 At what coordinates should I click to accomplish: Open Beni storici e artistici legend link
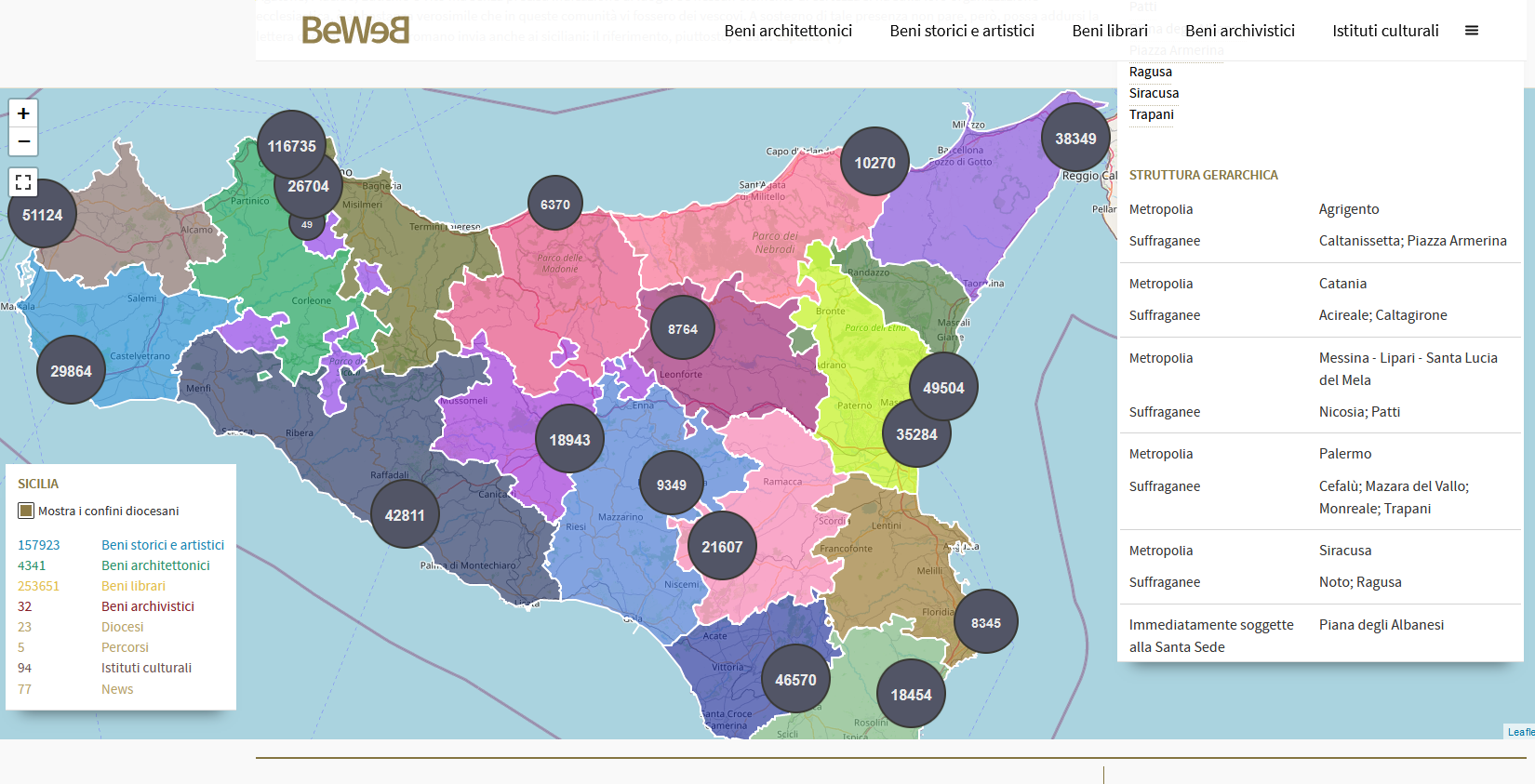[163, 545]
